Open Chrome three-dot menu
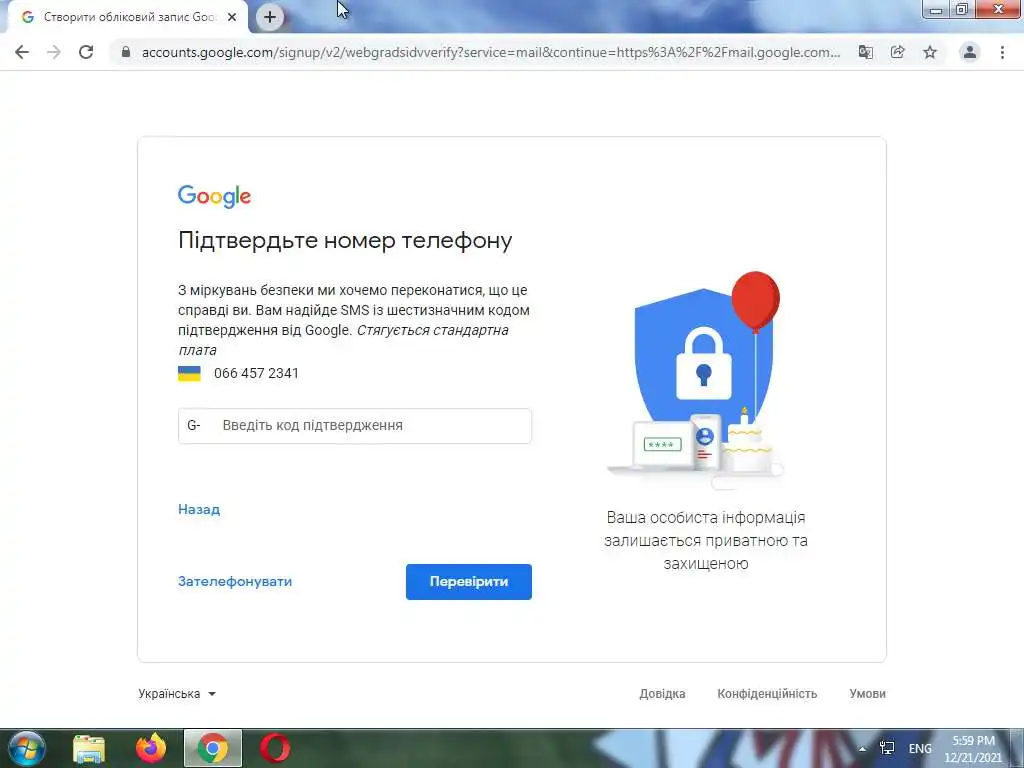 point(1002,52)
